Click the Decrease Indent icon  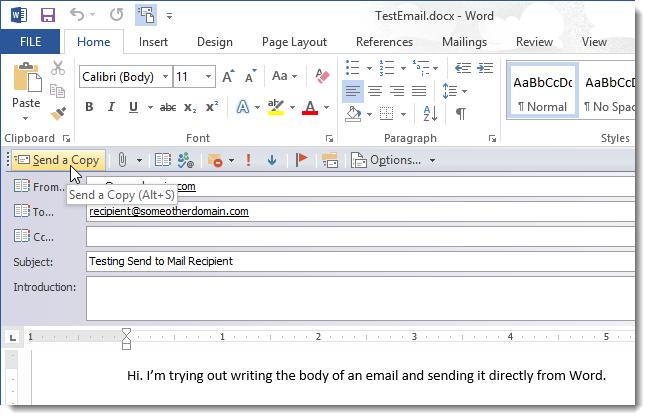463,68
